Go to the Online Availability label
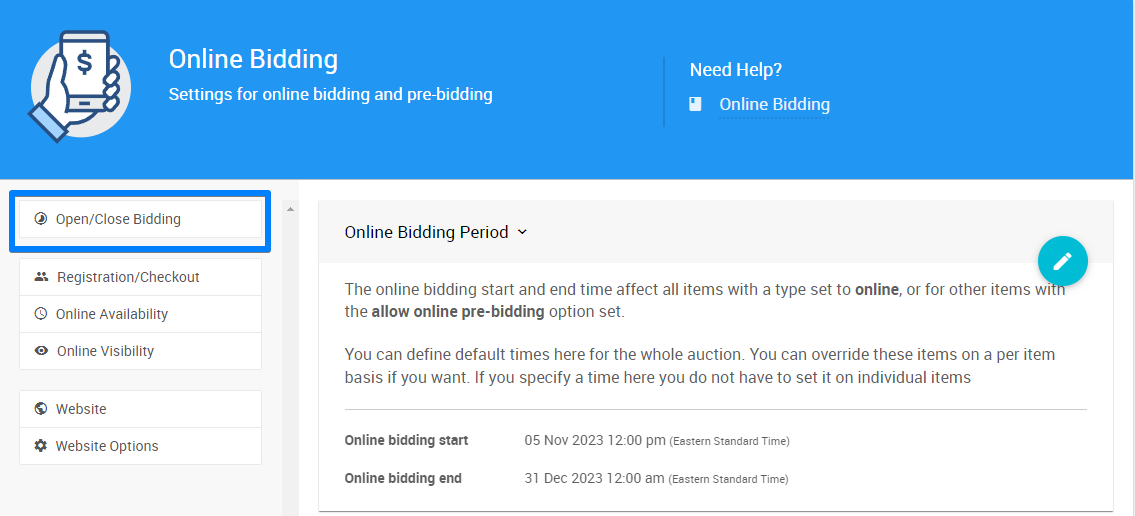Image resolution: width=1135 pixels, height=516 pixels. (x=112, y=314)
